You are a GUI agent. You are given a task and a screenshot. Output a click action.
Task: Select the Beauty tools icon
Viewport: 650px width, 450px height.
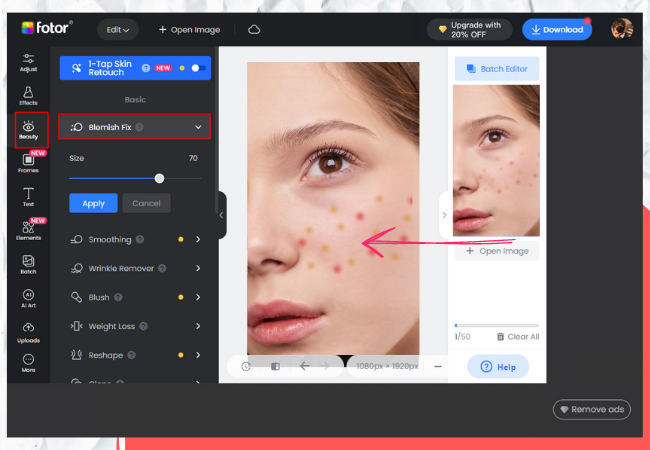coord(28,130)
